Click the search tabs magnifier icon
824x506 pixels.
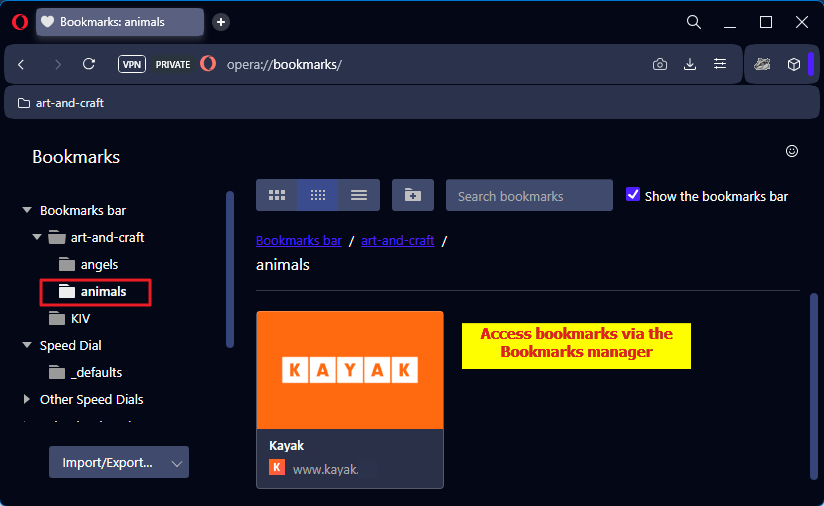coord(694,22)
